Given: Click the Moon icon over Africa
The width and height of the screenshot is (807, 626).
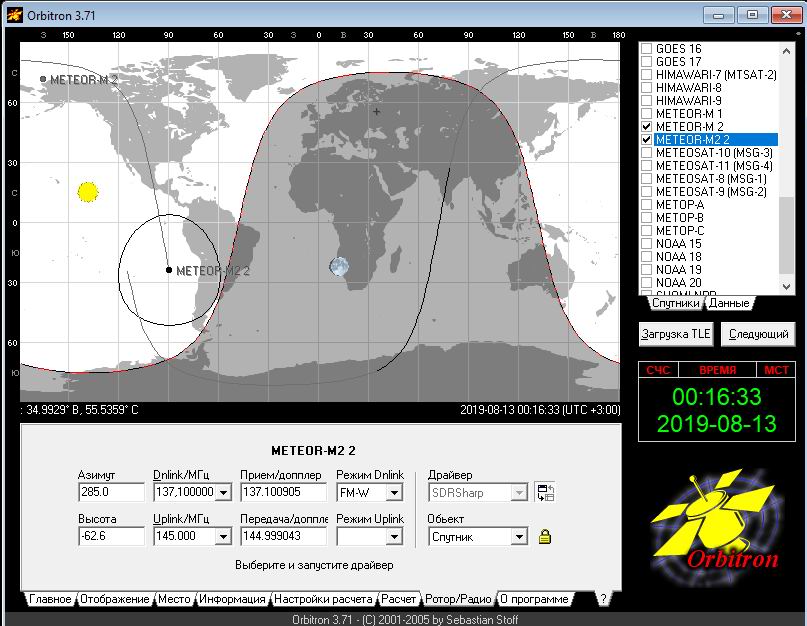Looking at the screenshot, I should [339, 266].
